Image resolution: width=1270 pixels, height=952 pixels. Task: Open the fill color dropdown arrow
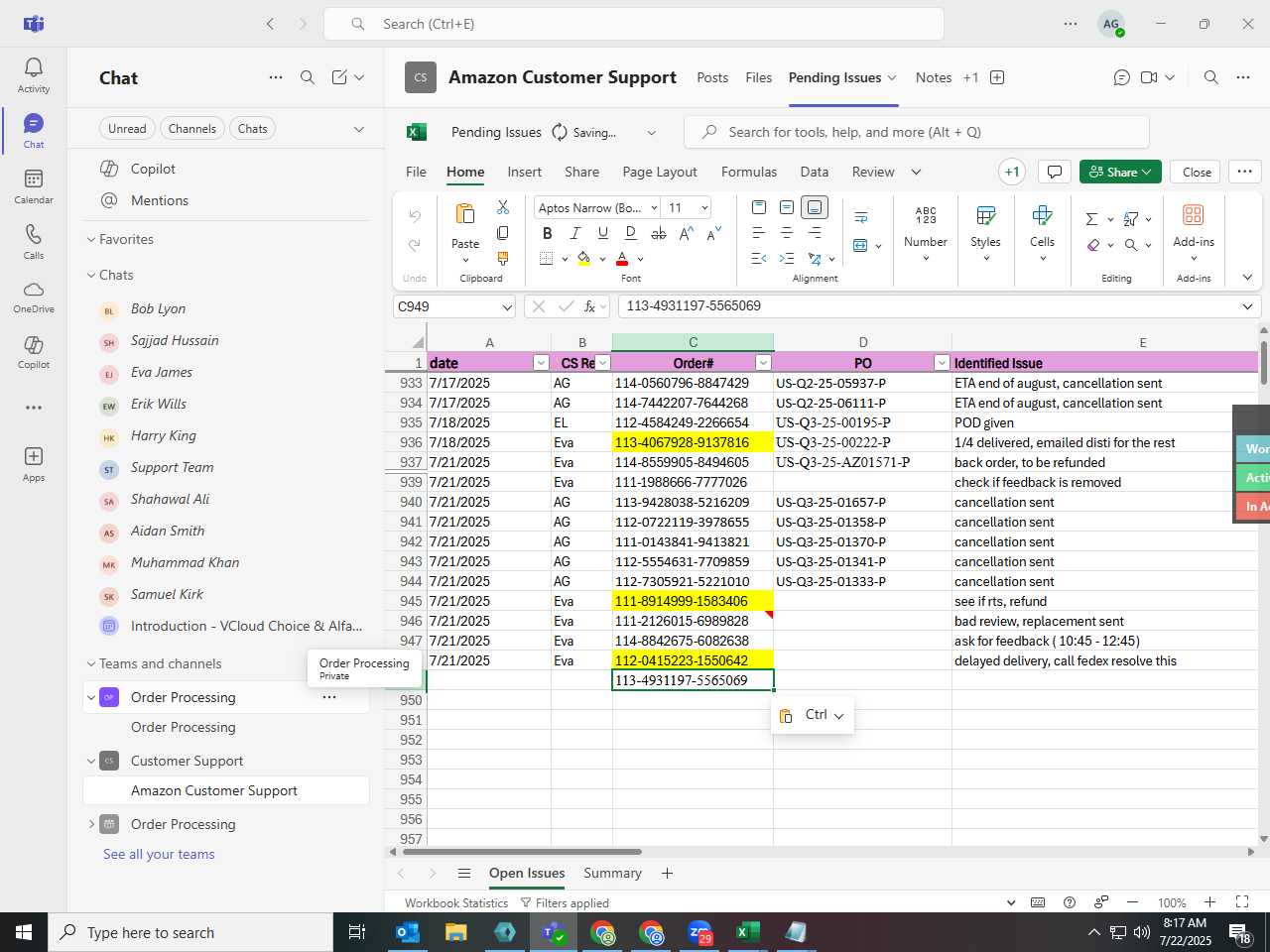(x=602, y=259)
